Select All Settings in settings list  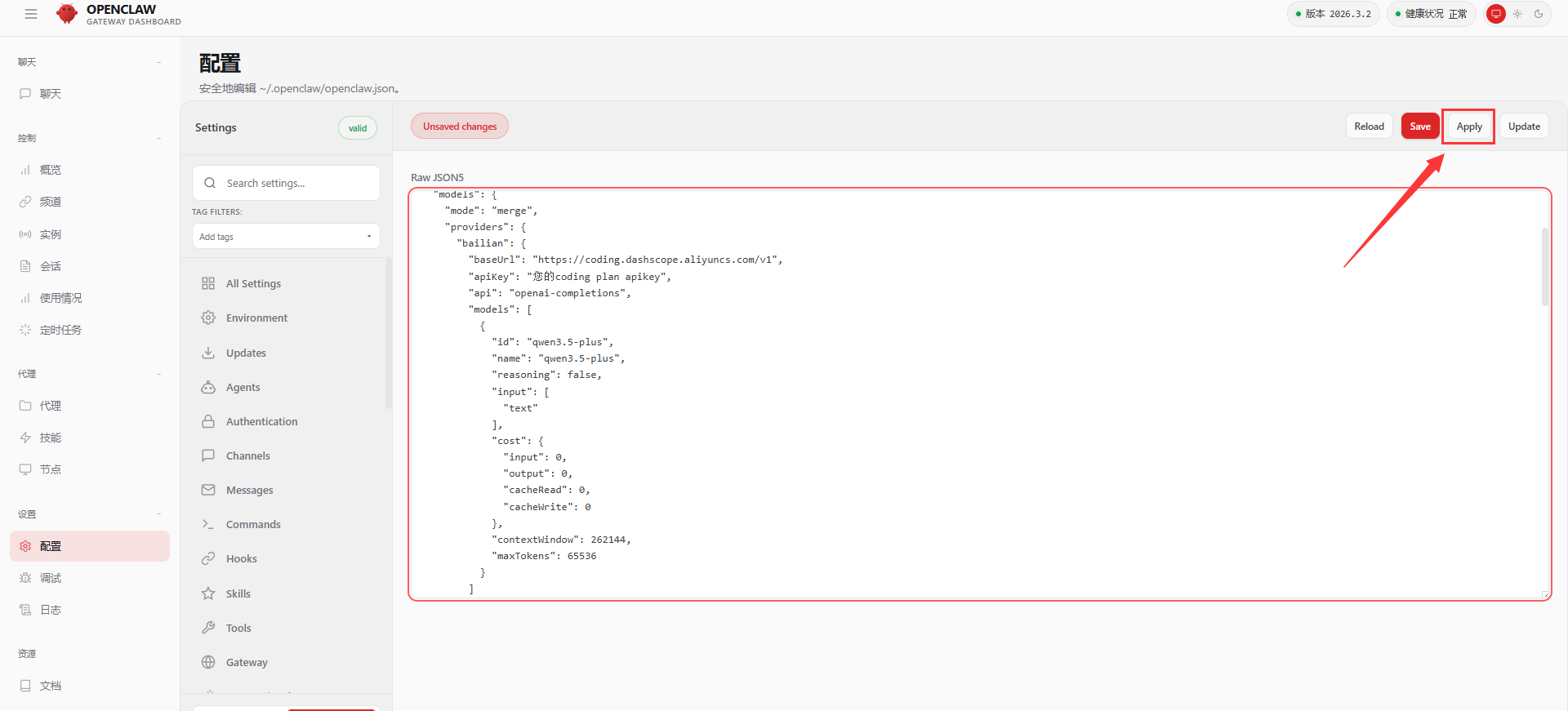pyautogui.click(x=252, y=284)
